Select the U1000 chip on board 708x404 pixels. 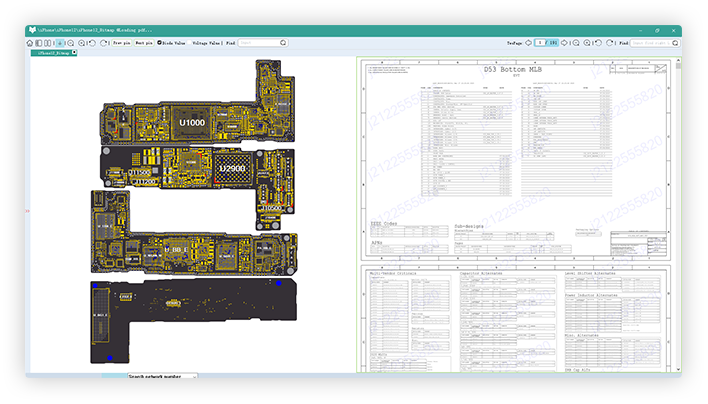coord(192,122)
